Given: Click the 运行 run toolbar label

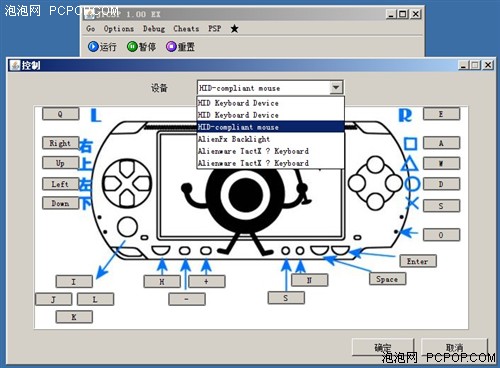Looking at the screenshot, I should [x=108, y=47].
